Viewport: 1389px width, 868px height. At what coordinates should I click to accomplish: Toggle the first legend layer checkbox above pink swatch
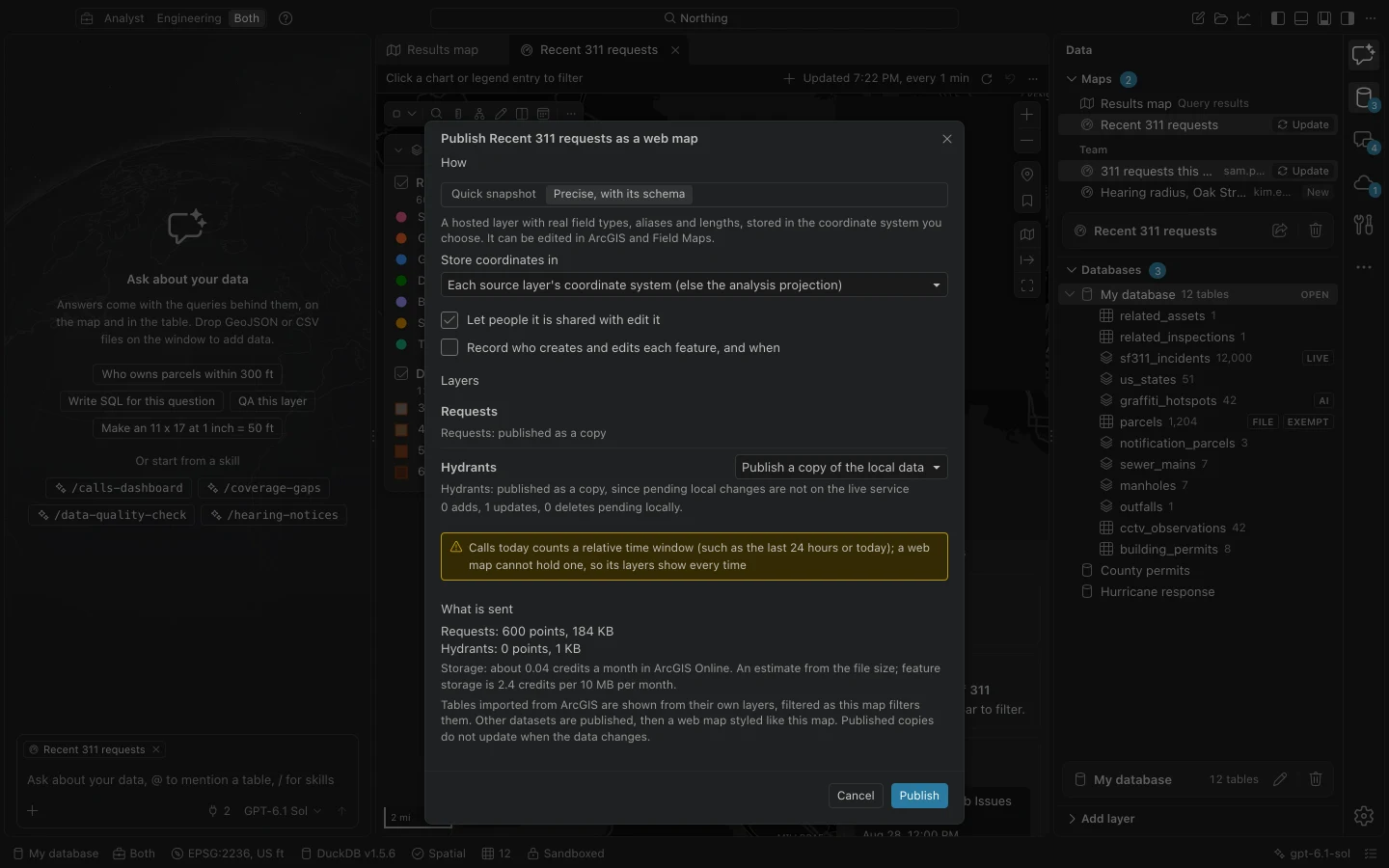(401, 182)
